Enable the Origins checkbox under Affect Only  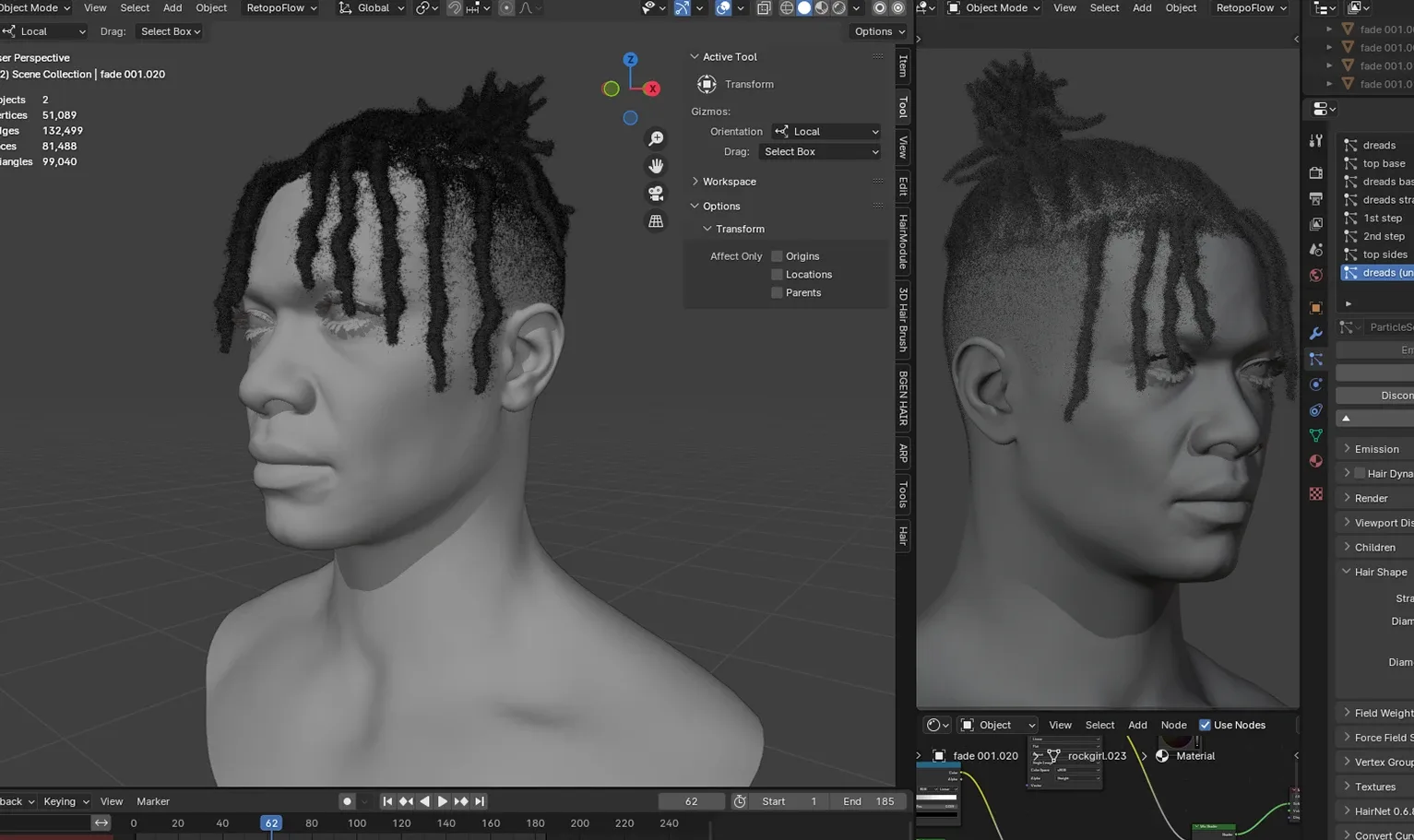[778, 255]
